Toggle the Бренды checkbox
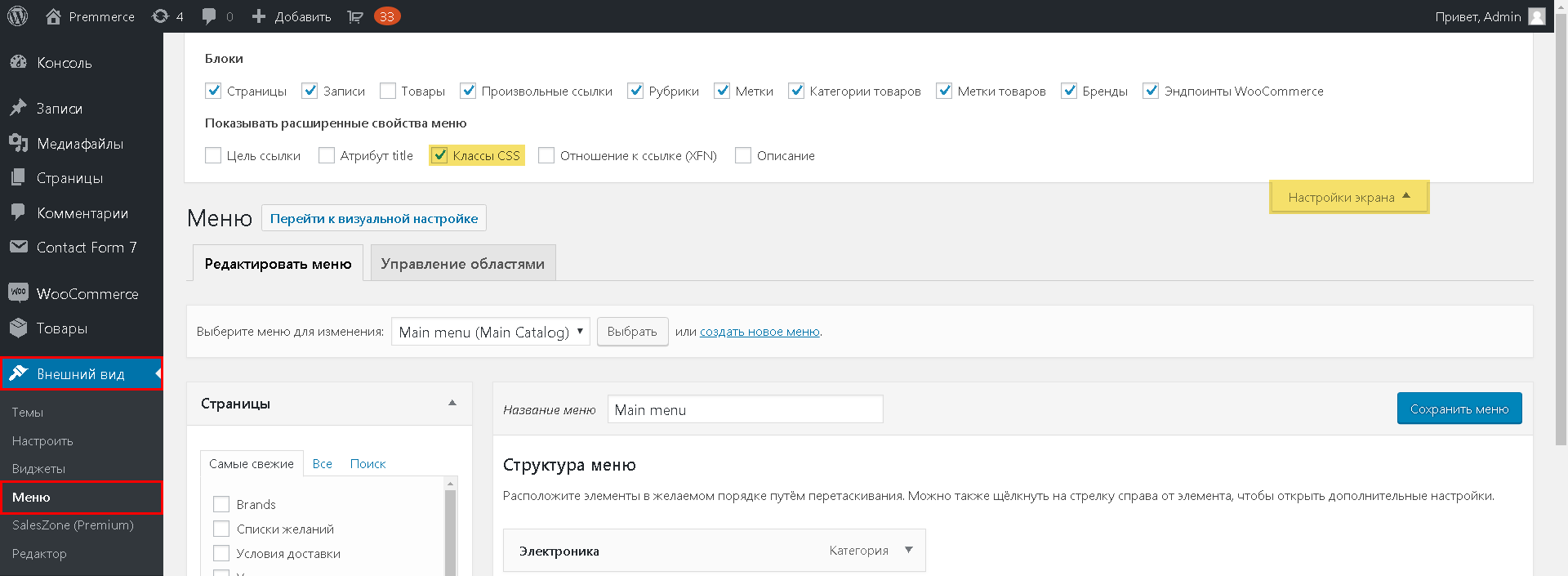The width and height of the screenshot is (1568, 576). click(x=1069, y=91)
